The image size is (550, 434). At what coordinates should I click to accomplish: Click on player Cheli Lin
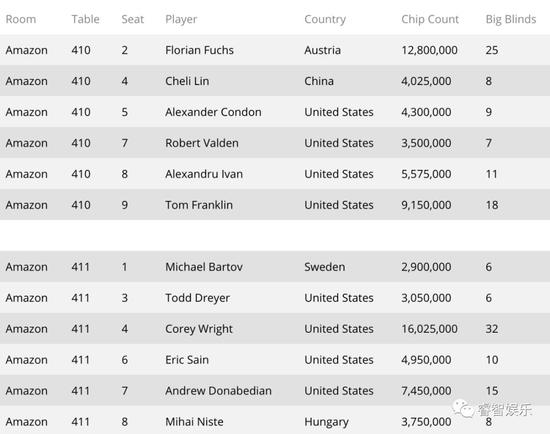[187, 81]
